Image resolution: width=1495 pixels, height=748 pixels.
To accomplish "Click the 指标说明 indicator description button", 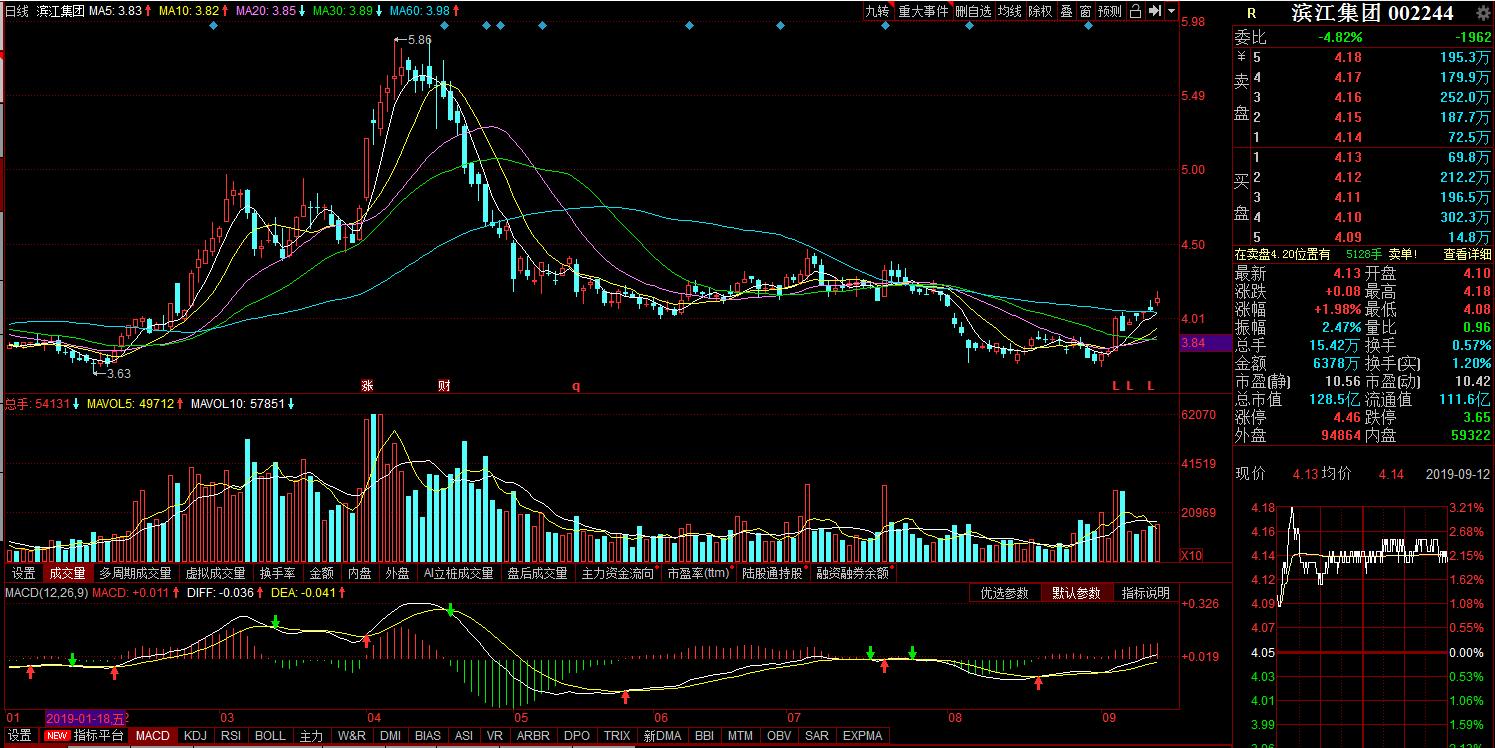I will coord(1144,593).
